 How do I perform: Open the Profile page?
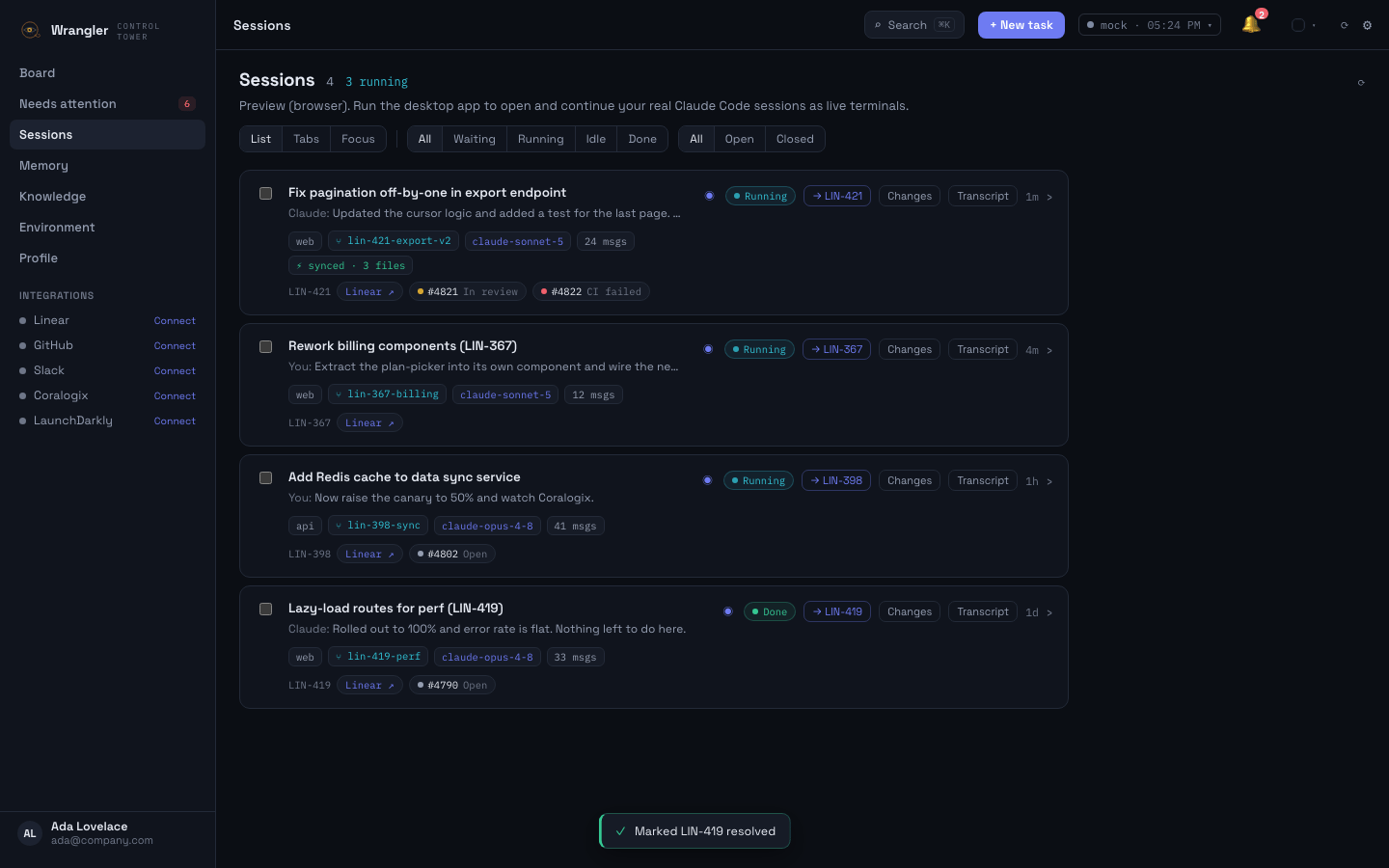pos(107,258)
